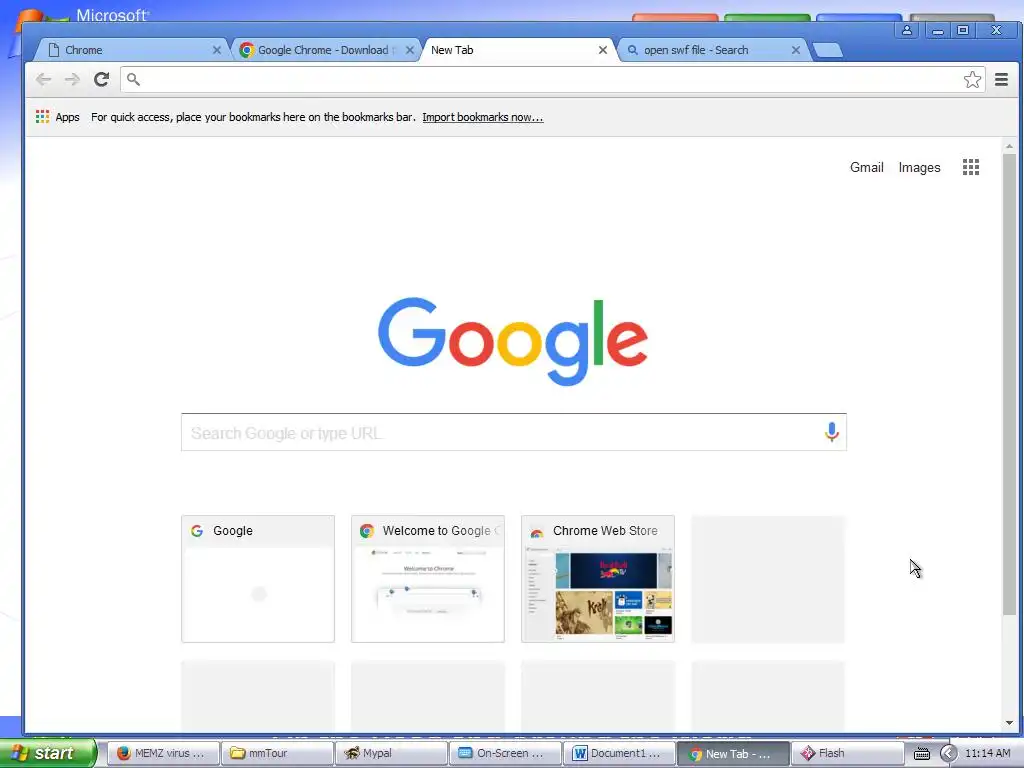
Task: Start voice search with the microphone
Action: 831,432
